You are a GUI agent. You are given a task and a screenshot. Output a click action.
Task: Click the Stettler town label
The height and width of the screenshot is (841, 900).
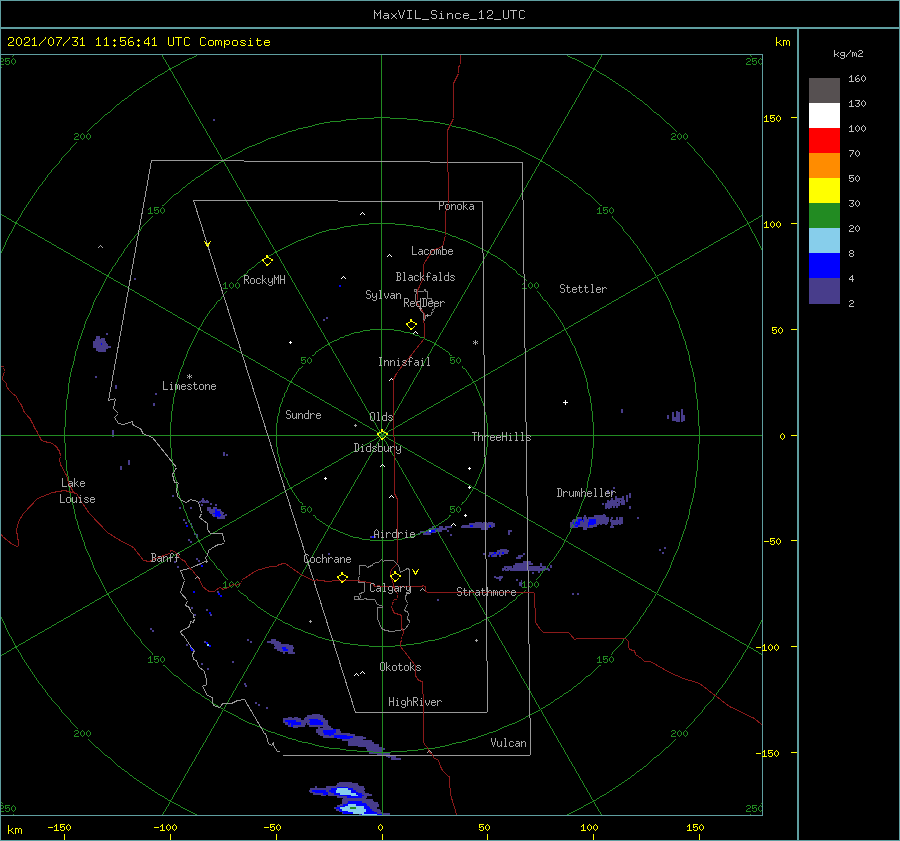click(583, 289)
